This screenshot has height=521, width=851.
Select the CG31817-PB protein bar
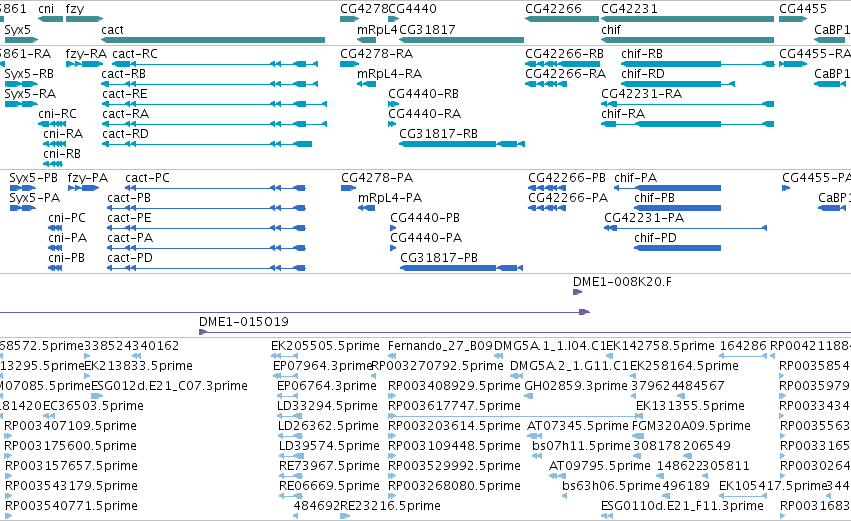[x=461, y=268]
